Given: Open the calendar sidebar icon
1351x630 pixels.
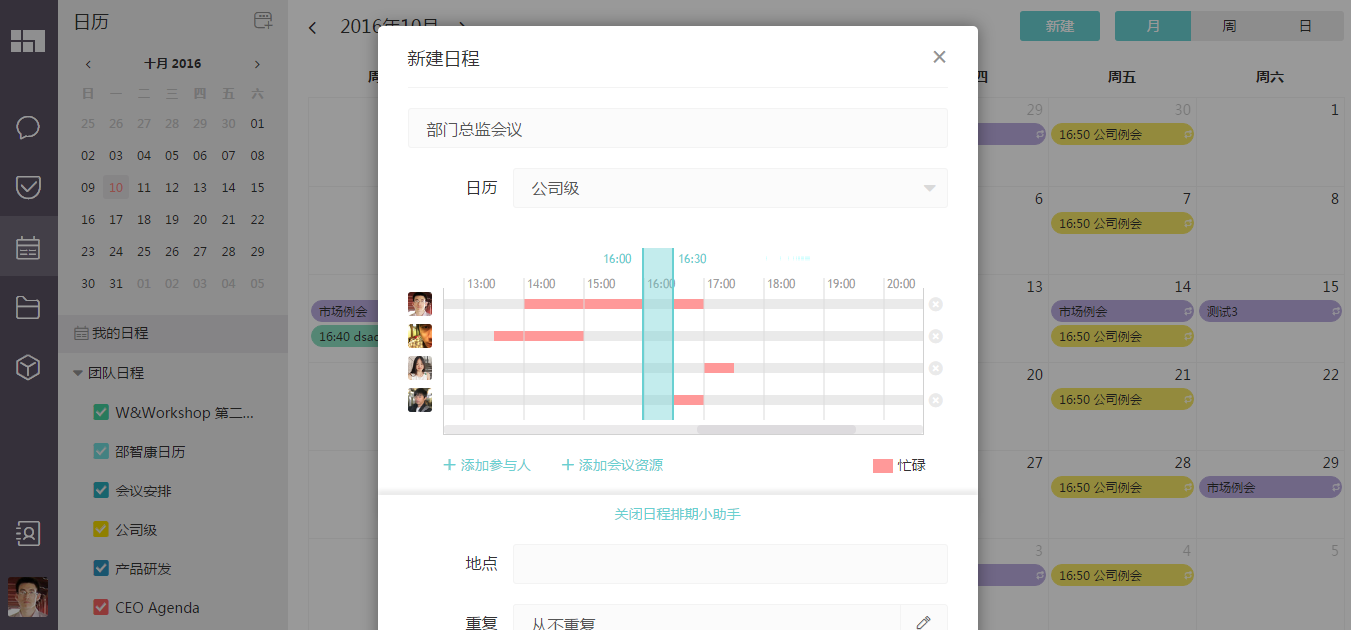Looking at the screenshot, I should 28,247.
